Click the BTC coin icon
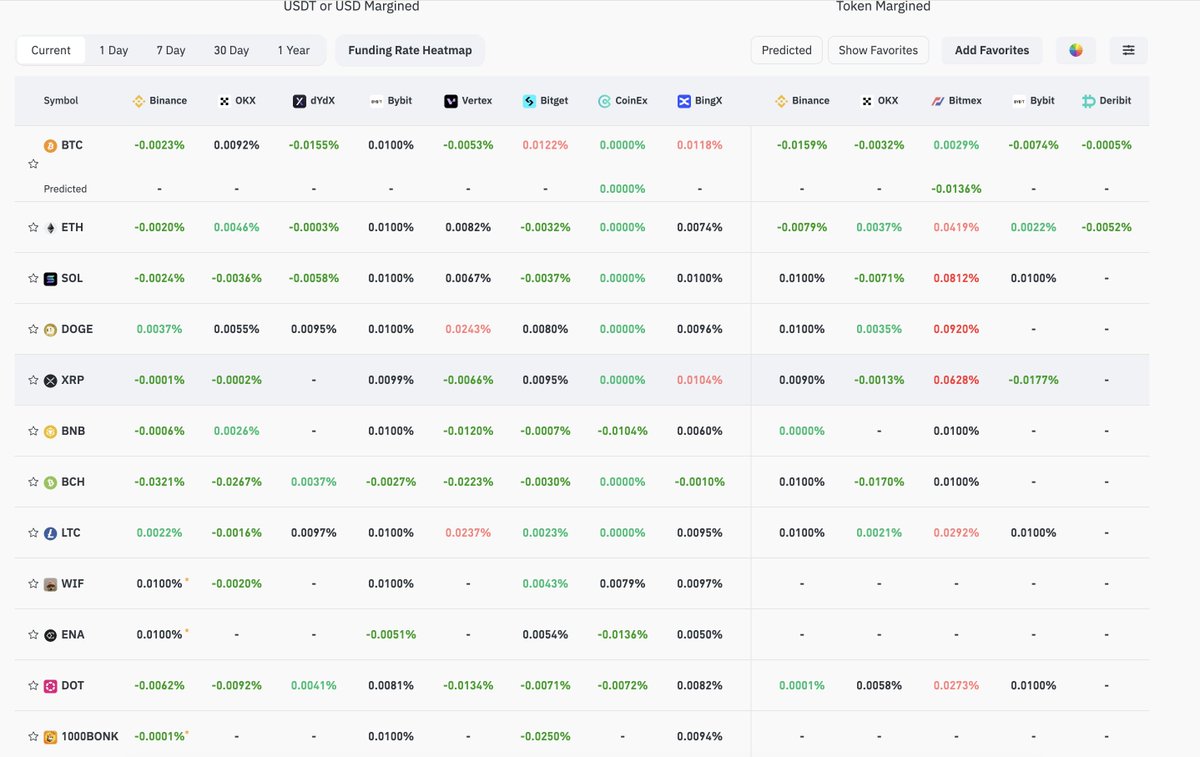This screenshot has height=757, width=1200. 50,145
